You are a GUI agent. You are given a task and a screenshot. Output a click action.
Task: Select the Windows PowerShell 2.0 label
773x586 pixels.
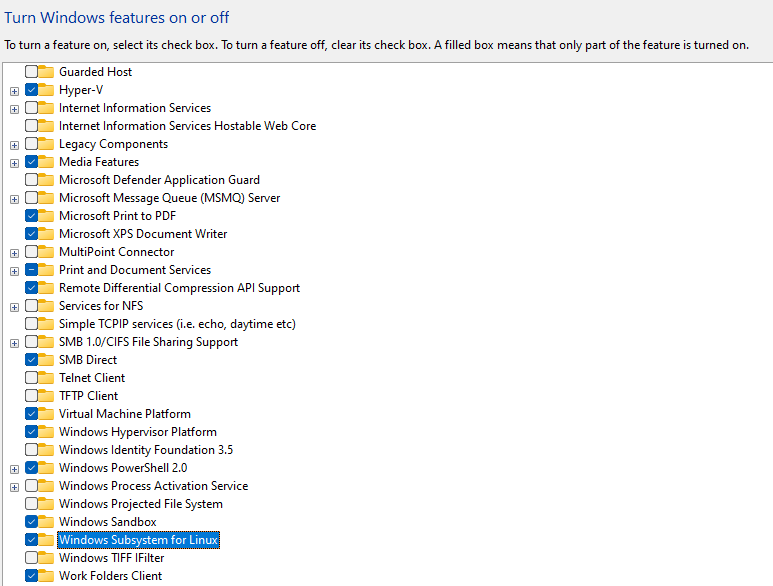tap(123, 468)
